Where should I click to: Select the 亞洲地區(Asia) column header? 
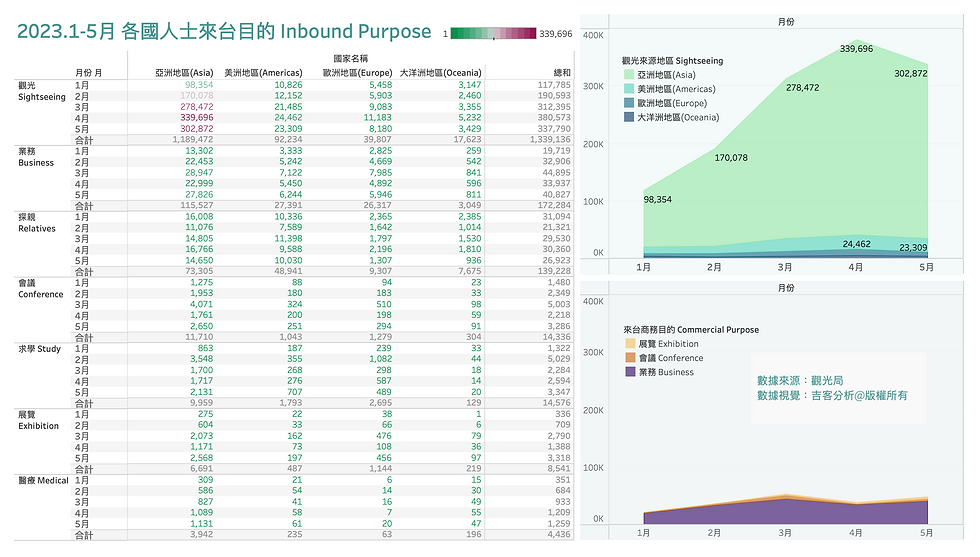(x=184, y=73)
